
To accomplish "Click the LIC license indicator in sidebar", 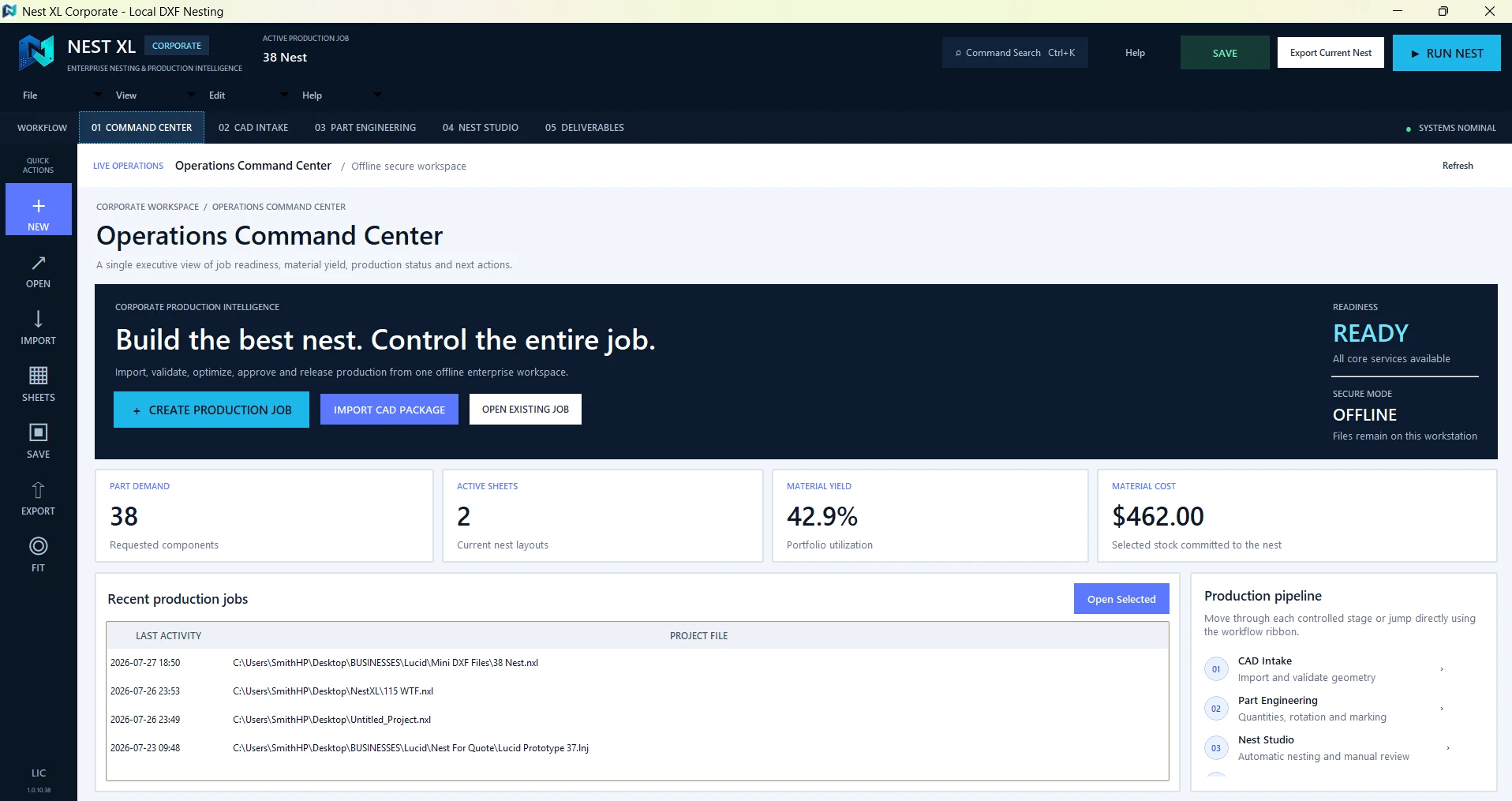I will pyautogui.click(x=39, y=773).
